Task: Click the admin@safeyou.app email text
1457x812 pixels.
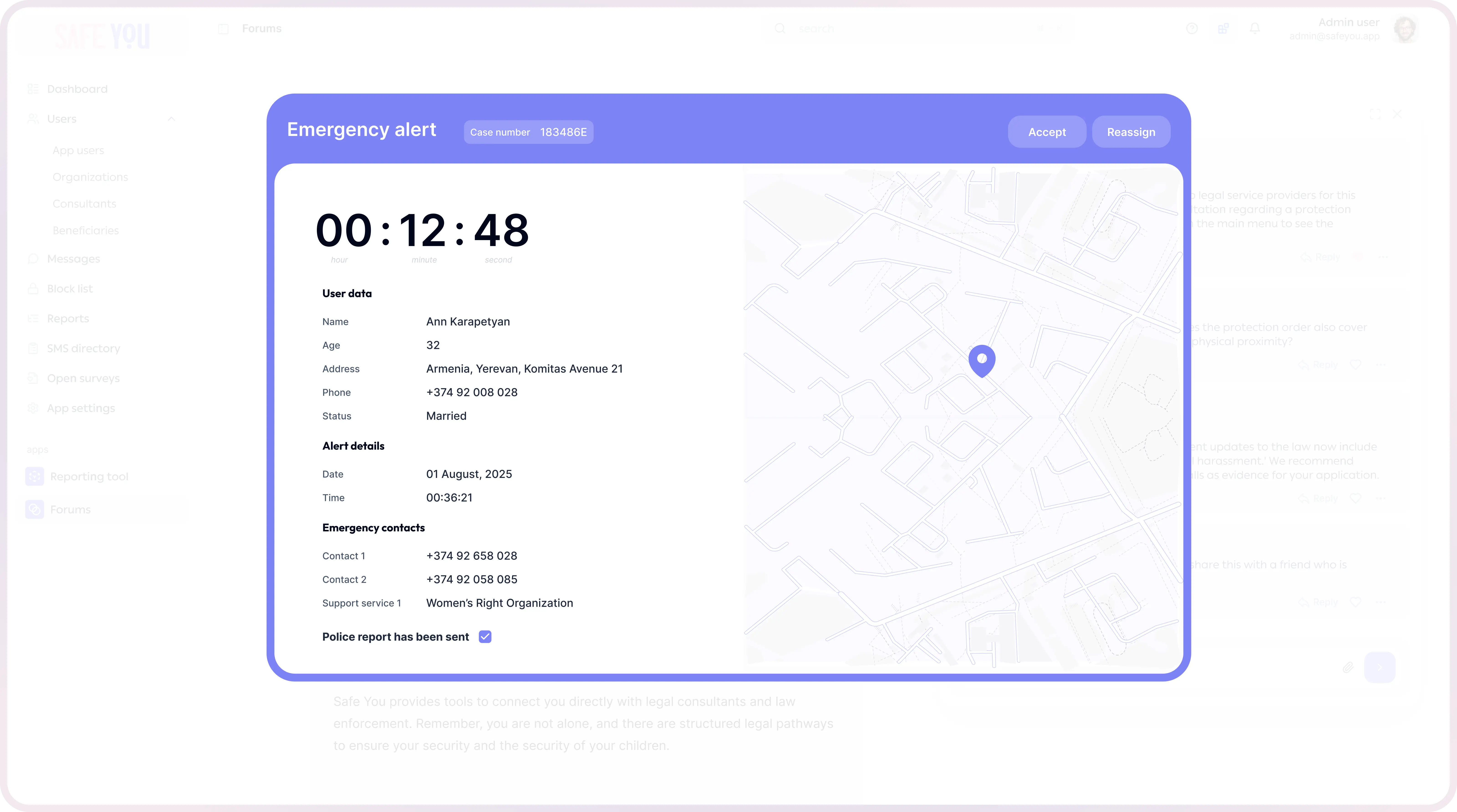Action: pos(1334,36)
